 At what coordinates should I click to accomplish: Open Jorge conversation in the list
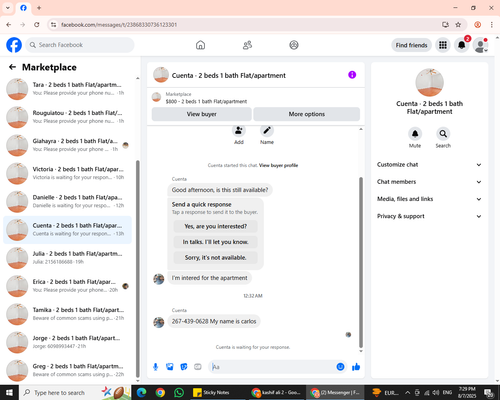pos(67,342)
